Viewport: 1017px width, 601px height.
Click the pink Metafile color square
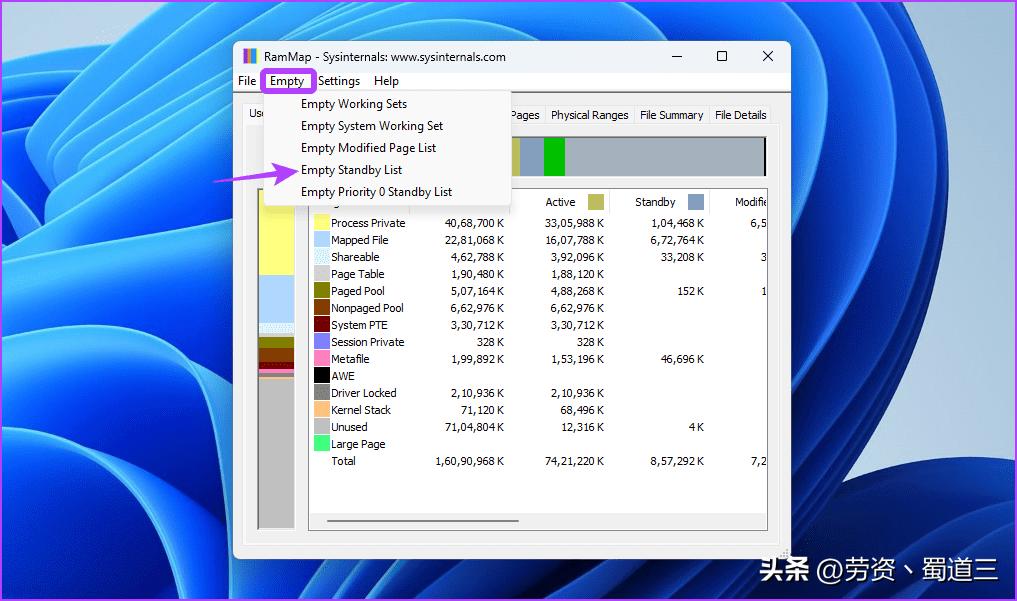[322, 358]
